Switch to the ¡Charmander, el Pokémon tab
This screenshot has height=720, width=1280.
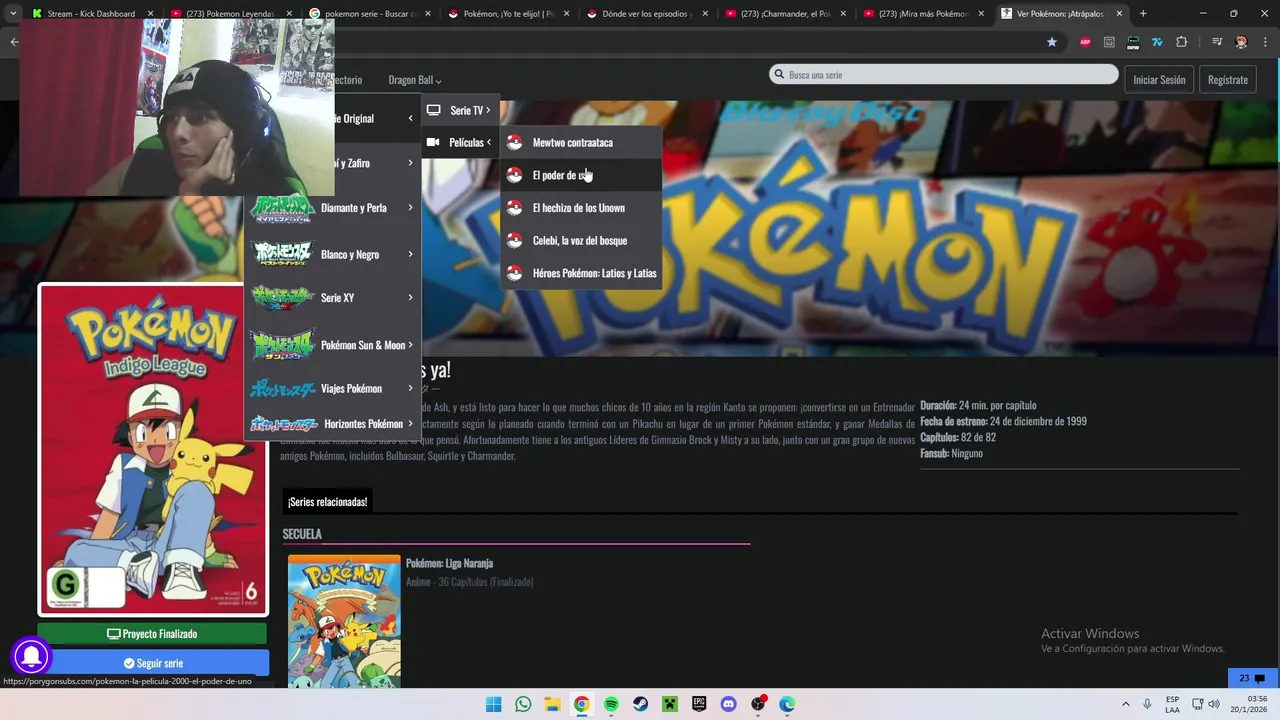(x=784, y=14)
